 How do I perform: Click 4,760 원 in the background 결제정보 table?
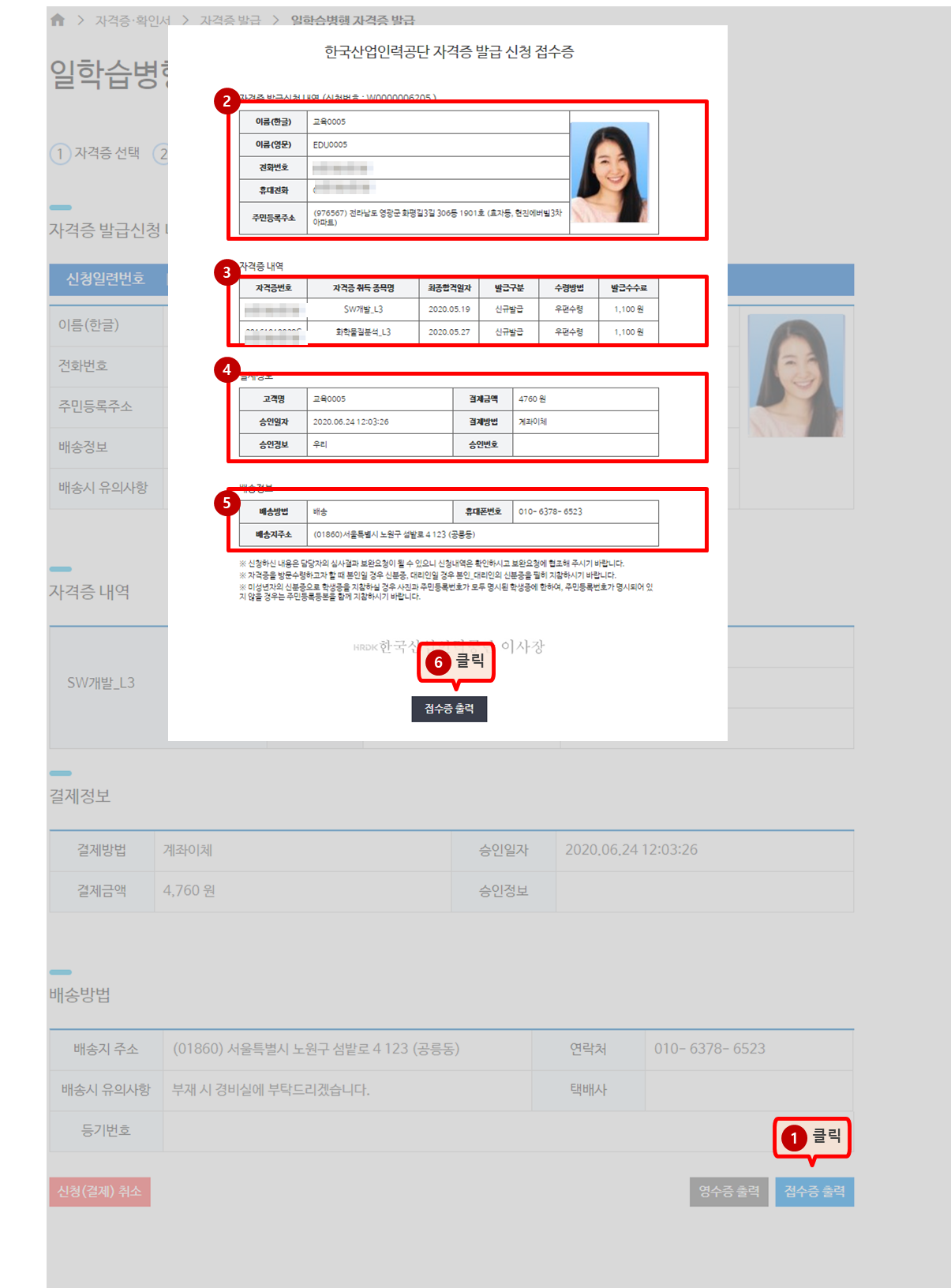(189, 890)
